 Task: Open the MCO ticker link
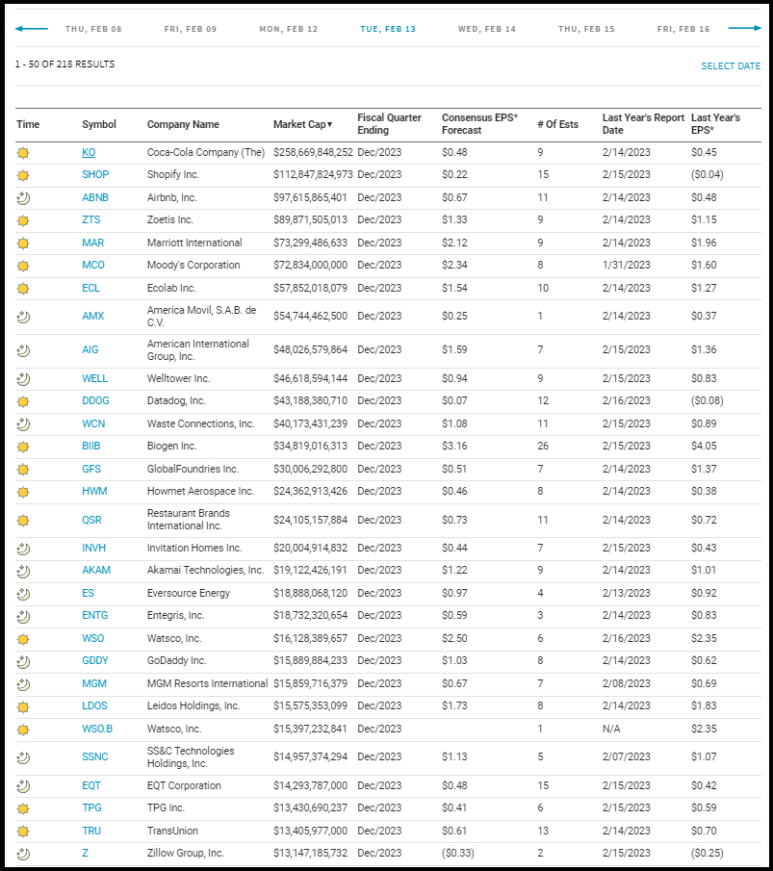[93, 265]
